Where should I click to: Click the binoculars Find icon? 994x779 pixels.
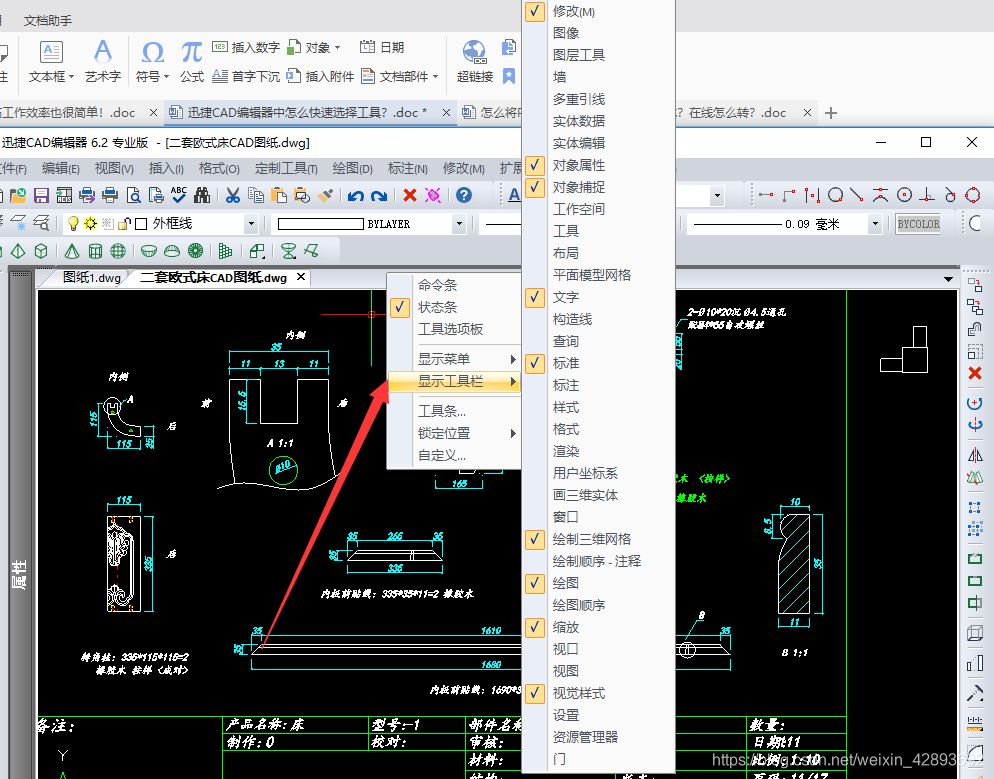(x=202, y=195)
